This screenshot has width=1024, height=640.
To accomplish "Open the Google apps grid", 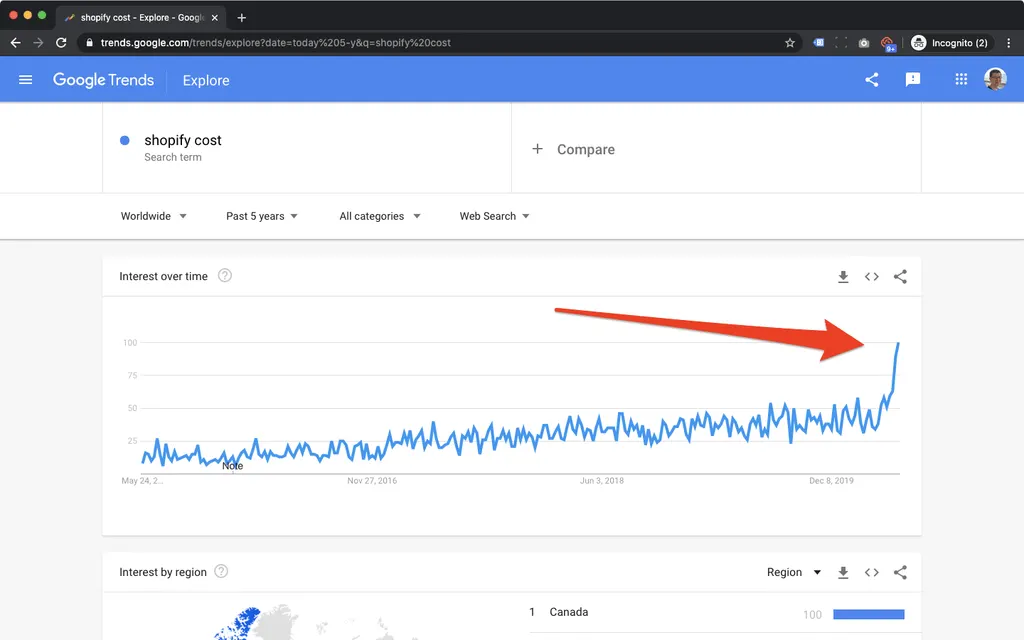I will click(961, 80).
